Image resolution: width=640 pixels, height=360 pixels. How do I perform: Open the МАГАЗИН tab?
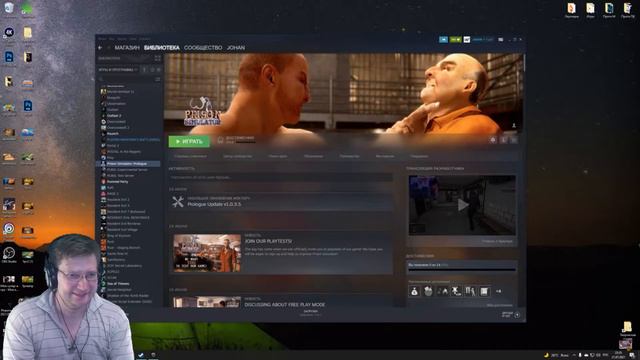click(127, 48)
